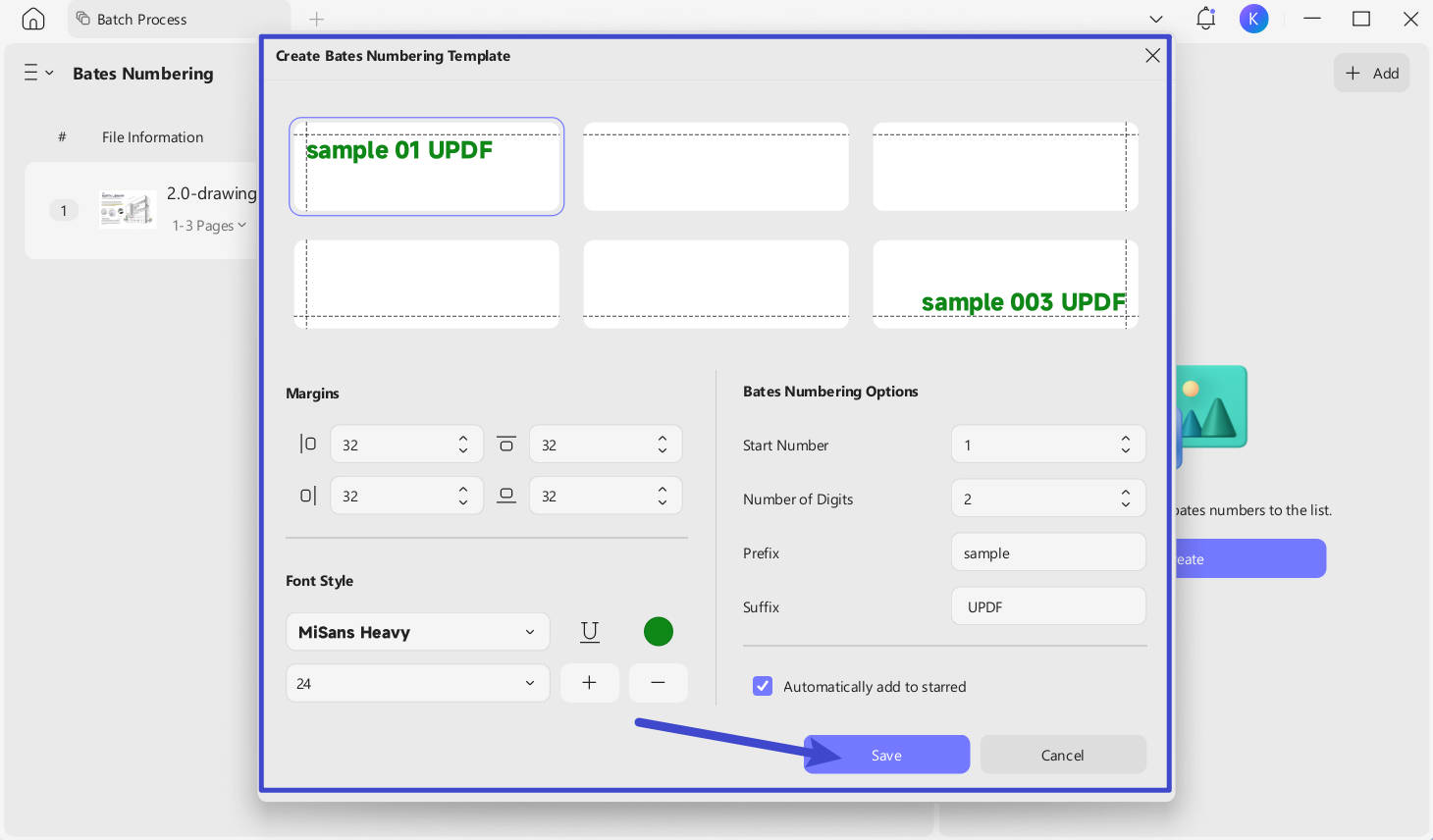Open the user profile avatar K
The image size is (1433, 840).
(x=1253, y=19)
